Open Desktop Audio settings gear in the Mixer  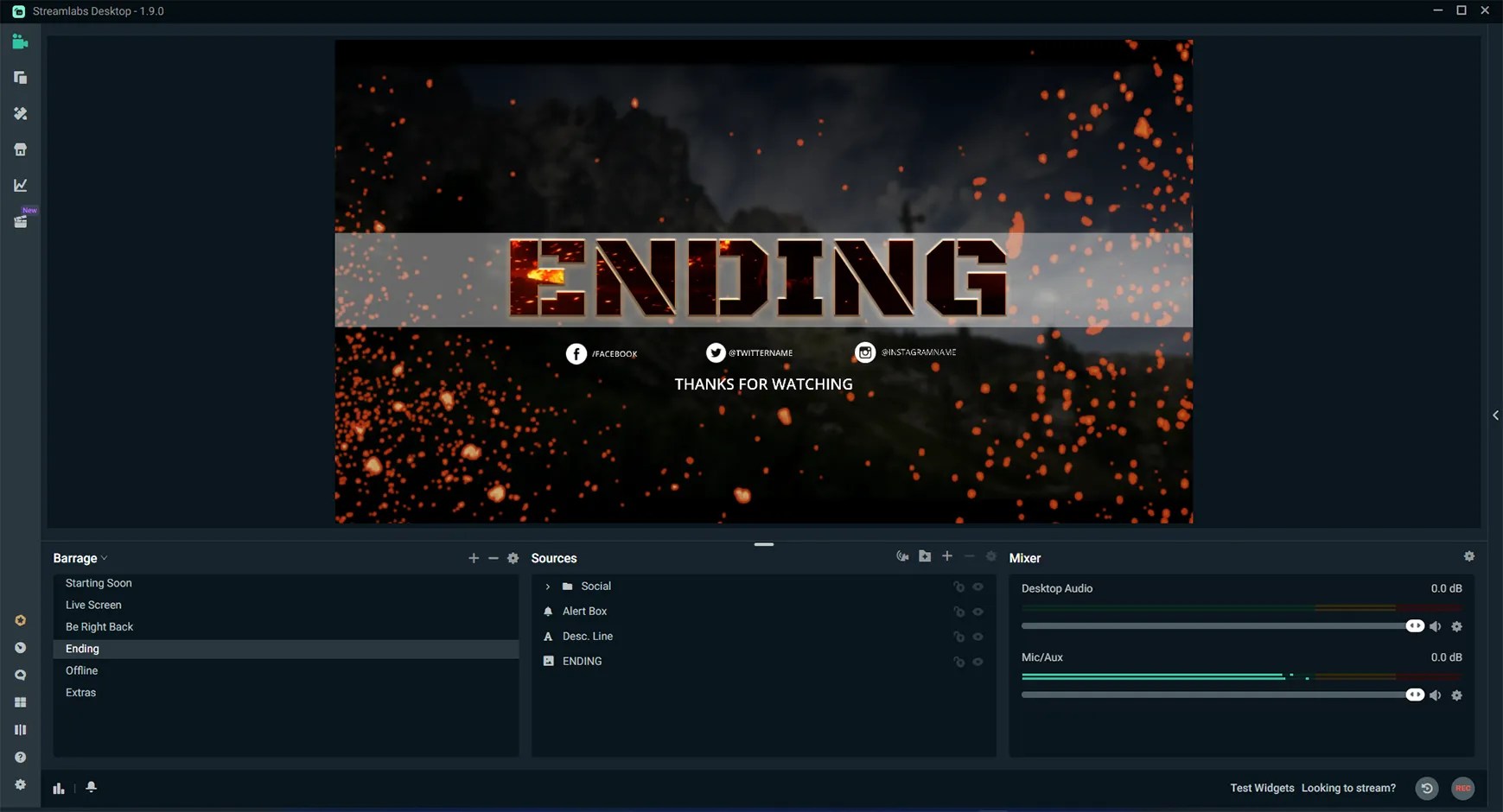[1457, 626]
